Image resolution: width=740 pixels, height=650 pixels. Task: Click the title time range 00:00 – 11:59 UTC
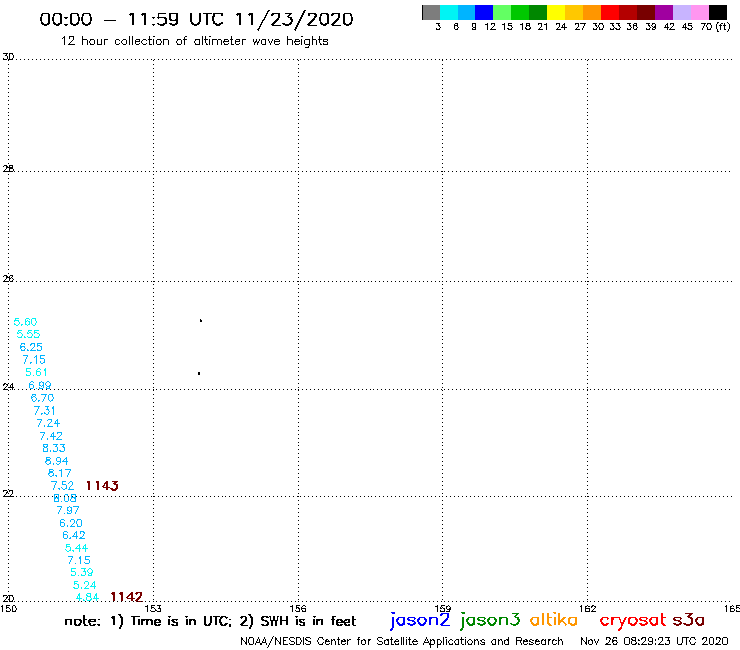(x=135, y=19)
